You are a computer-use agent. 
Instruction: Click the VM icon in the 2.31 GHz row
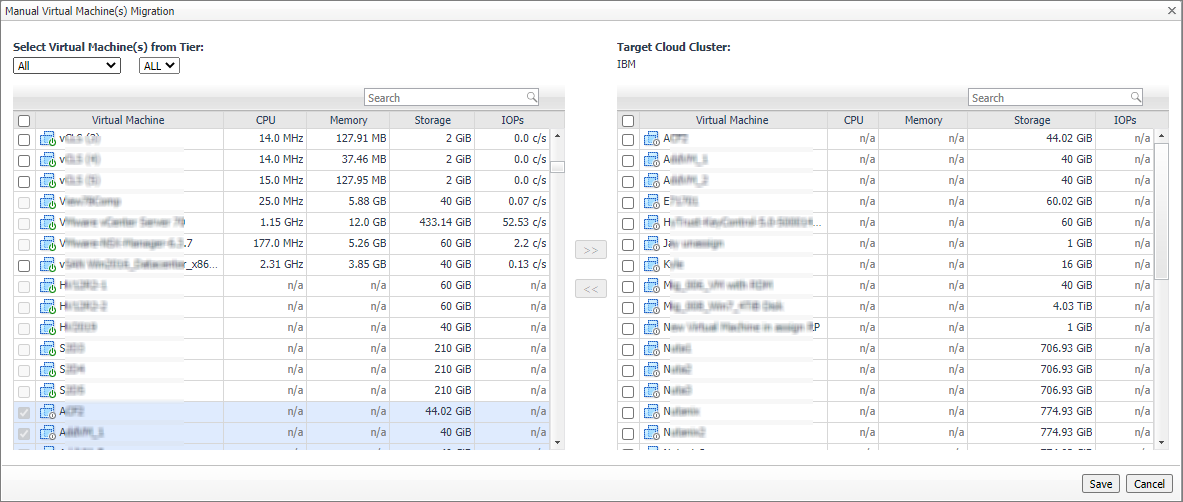coord(48,265)
